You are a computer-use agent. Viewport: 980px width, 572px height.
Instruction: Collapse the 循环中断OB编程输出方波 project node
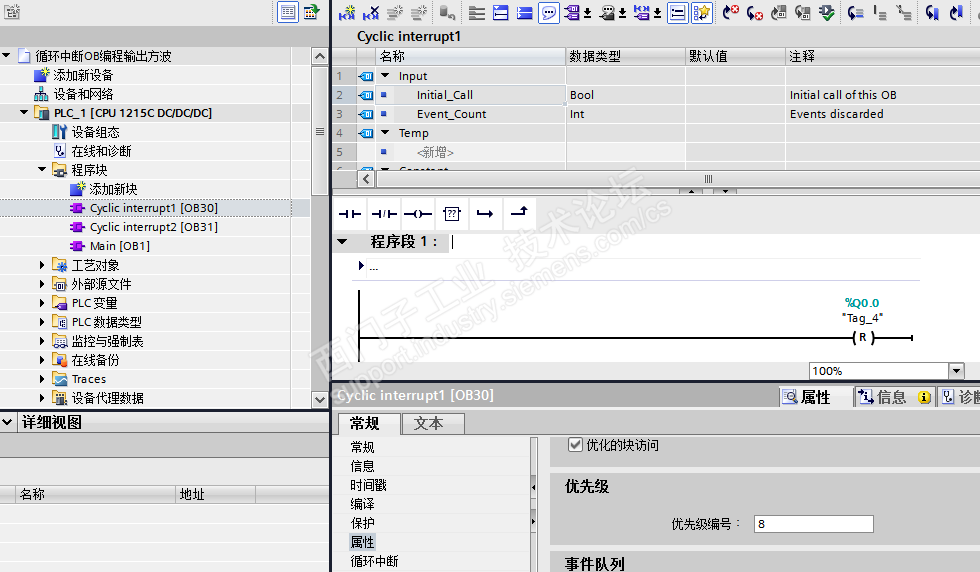6,56
